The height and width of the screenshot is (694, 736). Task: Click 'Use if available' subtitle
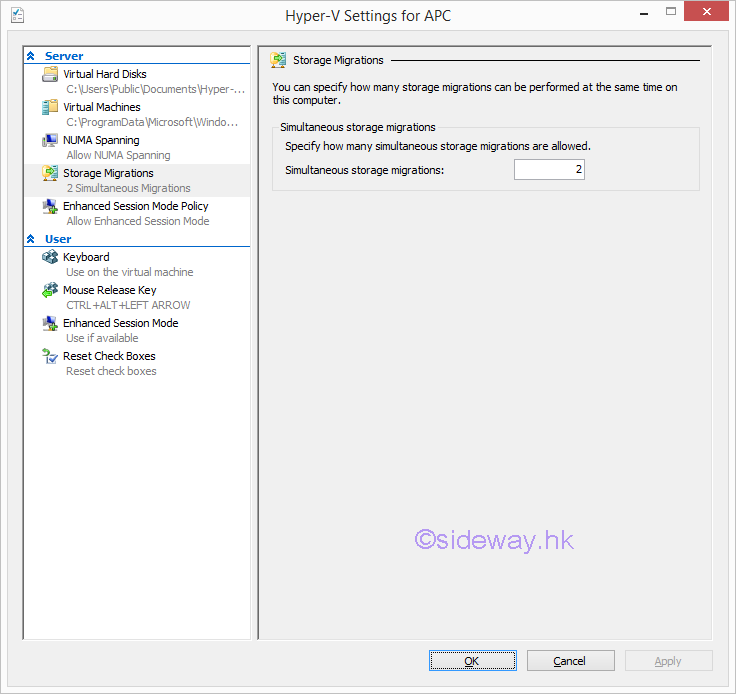tap(102, 338)
